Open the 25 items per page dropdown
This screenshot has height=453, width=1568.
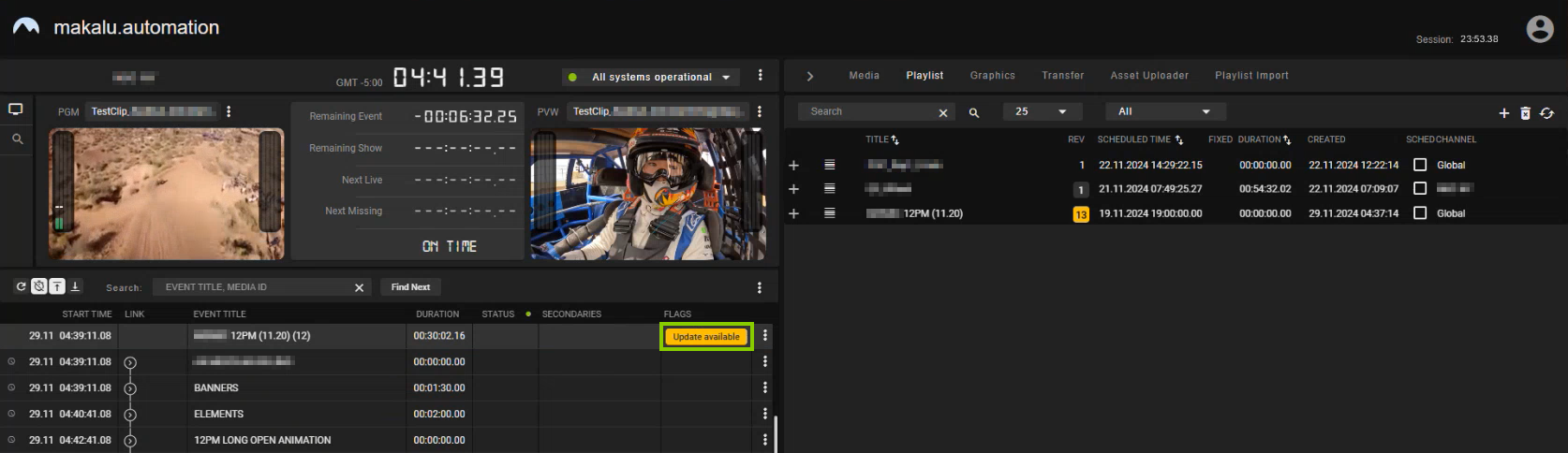click(1042, 111)
